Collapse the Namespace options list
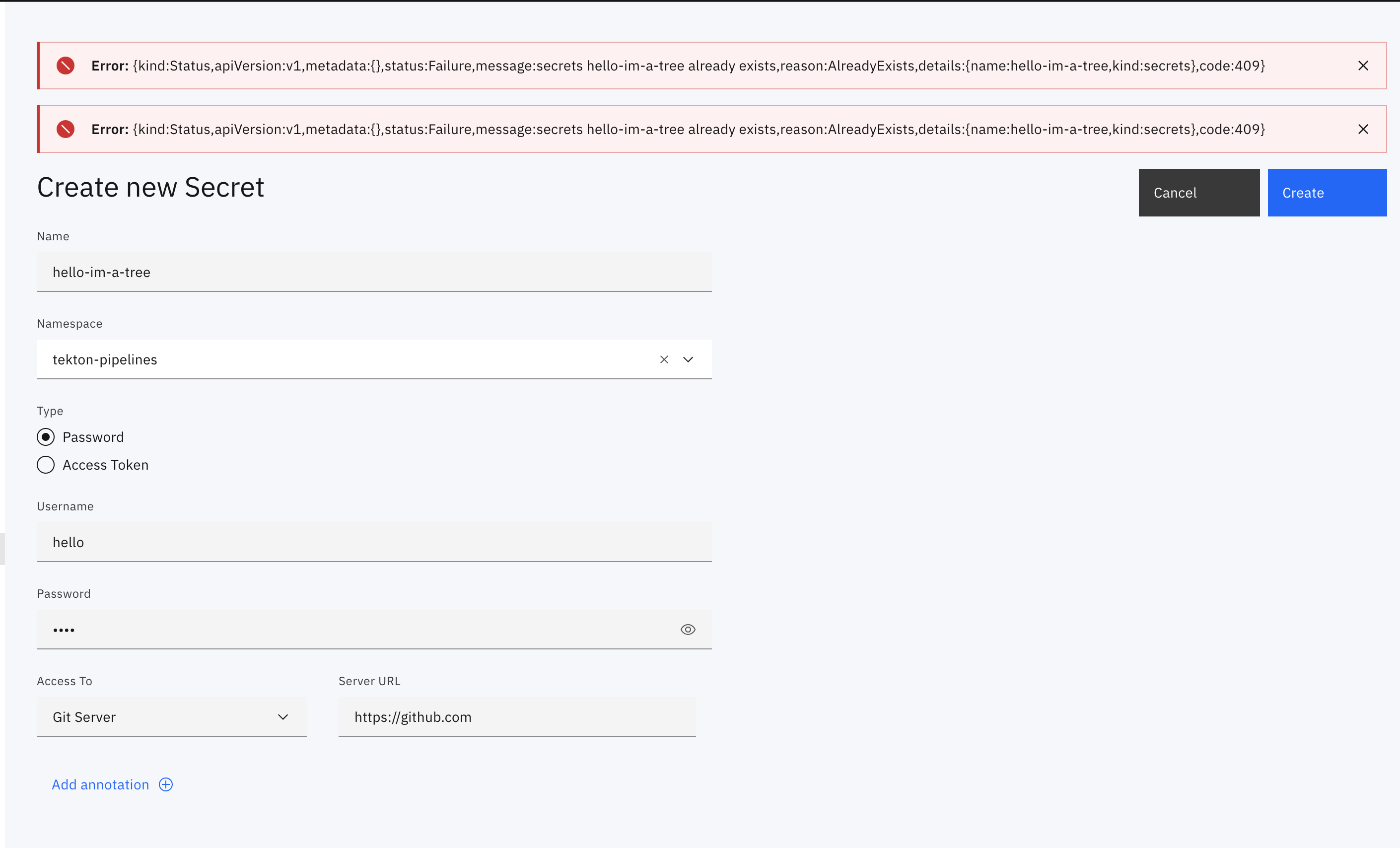1400x848 pixels. point(688,359)
